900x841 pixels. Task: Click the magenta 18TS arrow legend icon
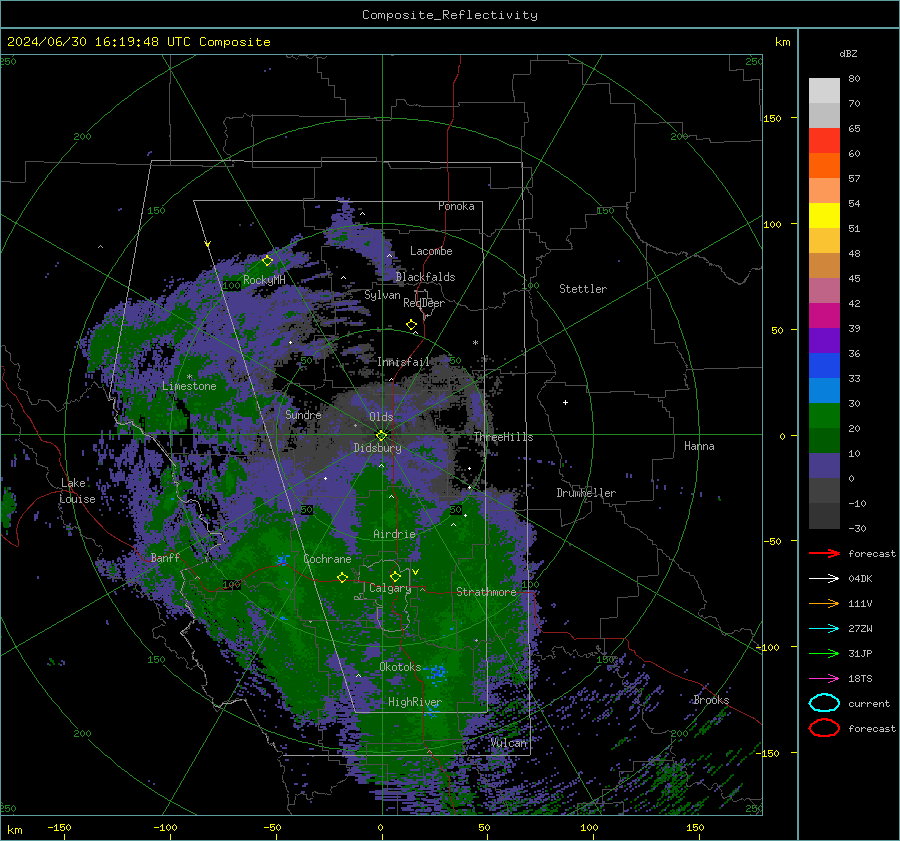click(x=824, y=678)
